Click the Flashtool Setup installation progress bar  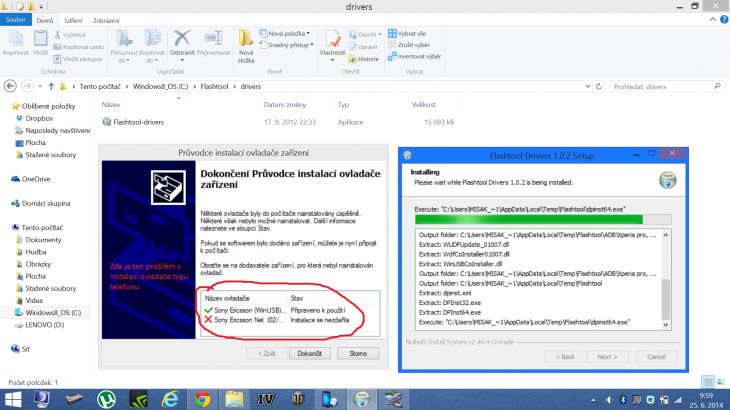pyautogui.click(x=543, y=219)
